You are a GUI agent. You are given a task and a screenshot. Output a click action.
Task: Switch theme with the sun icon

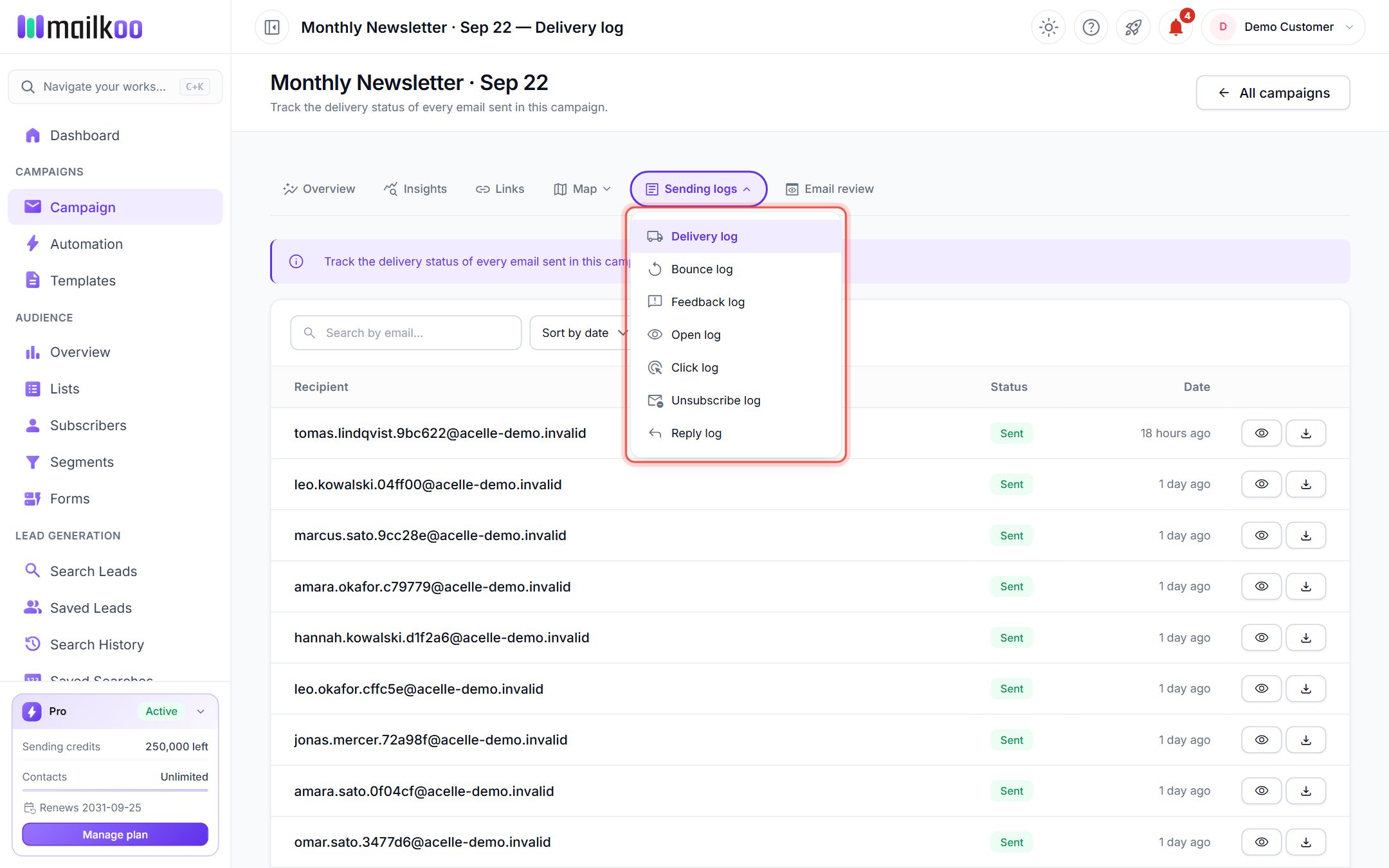click(1048, 27)
